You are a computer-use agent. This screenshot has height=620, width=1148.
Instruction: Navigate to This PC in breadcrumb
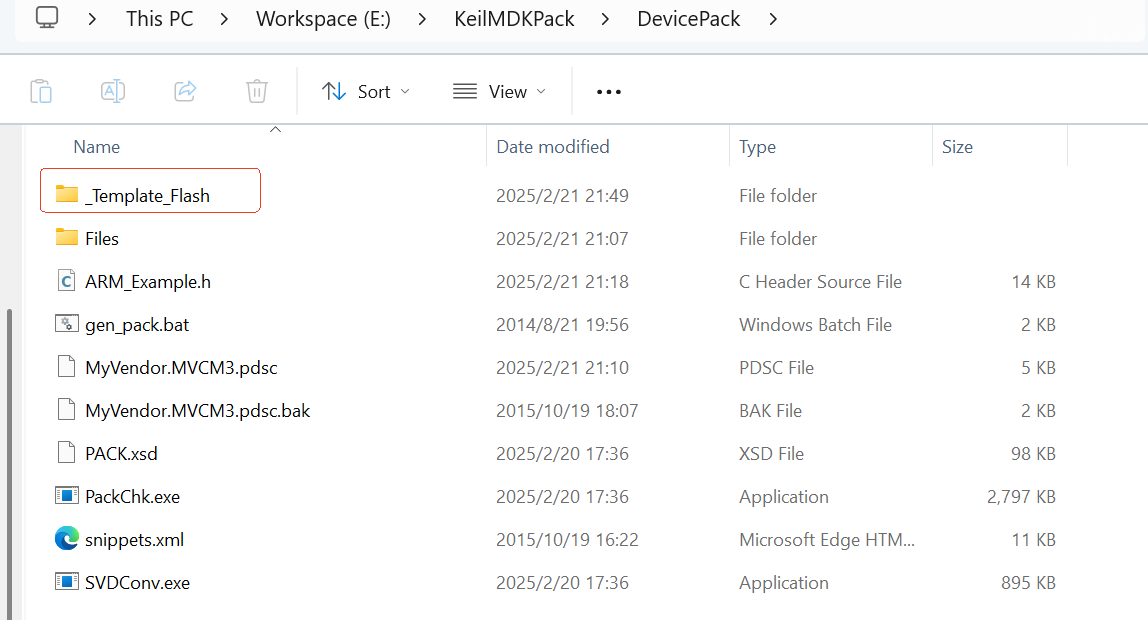[159, 19]
